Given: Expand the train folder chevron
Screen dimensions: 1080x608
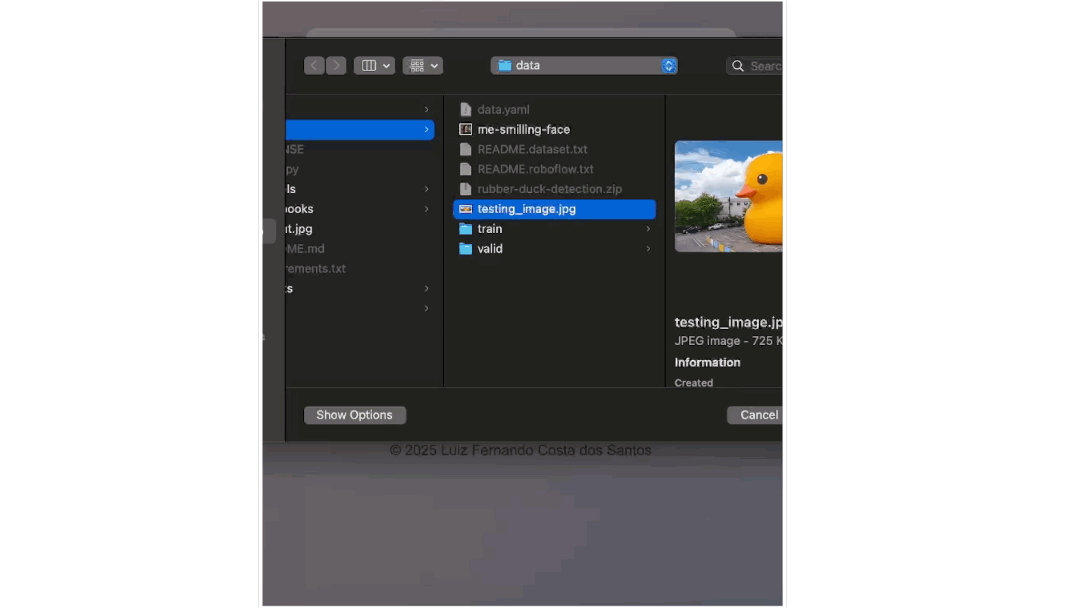Looking at the screenshot, I should coord(647,229).
